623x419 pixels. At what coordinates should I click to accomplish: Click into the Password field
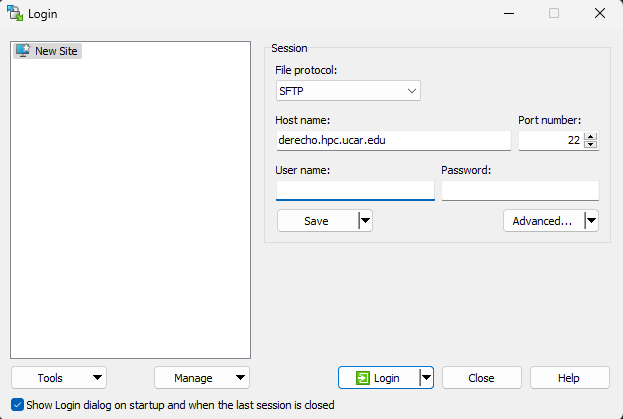[520, 190]
